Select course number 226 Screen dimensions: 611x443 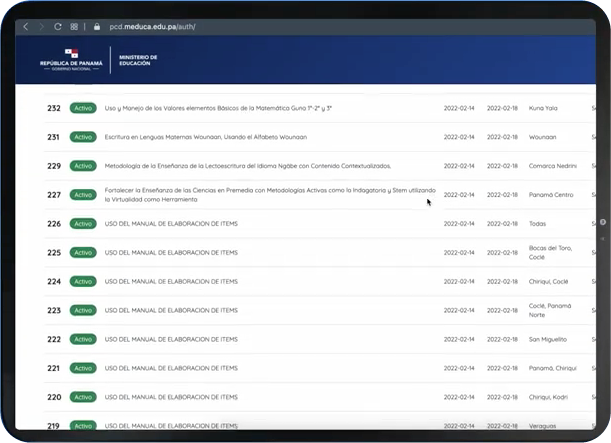54,224
